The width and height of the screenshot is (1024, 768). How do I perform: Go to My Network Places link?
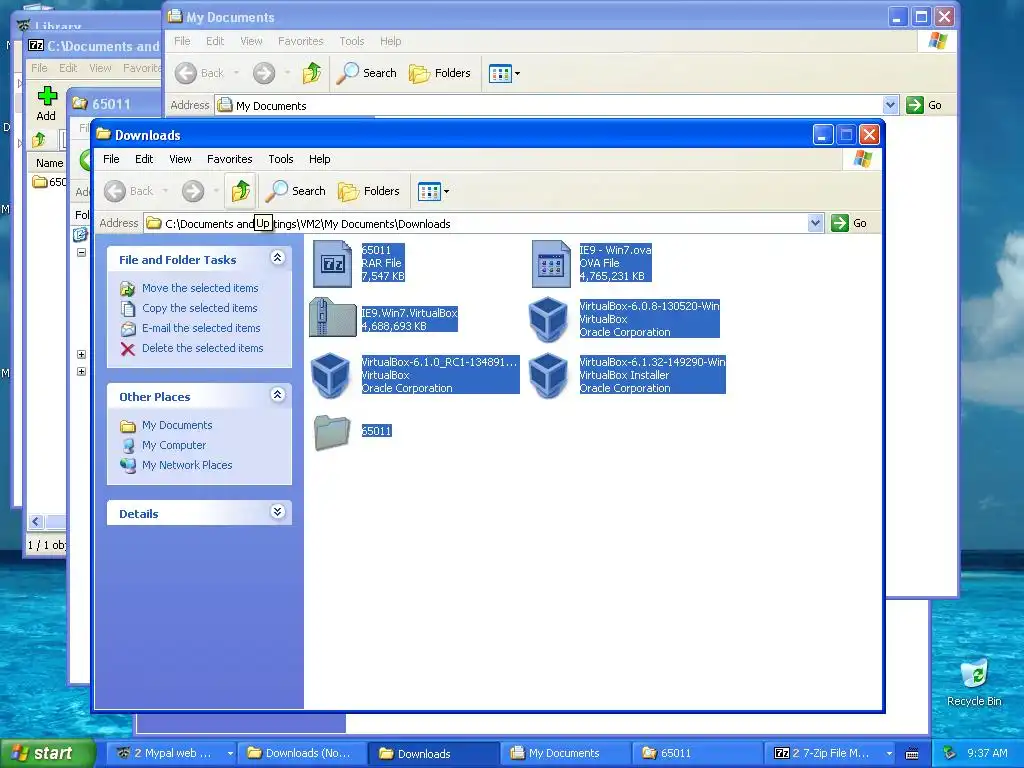pos(187,465)
